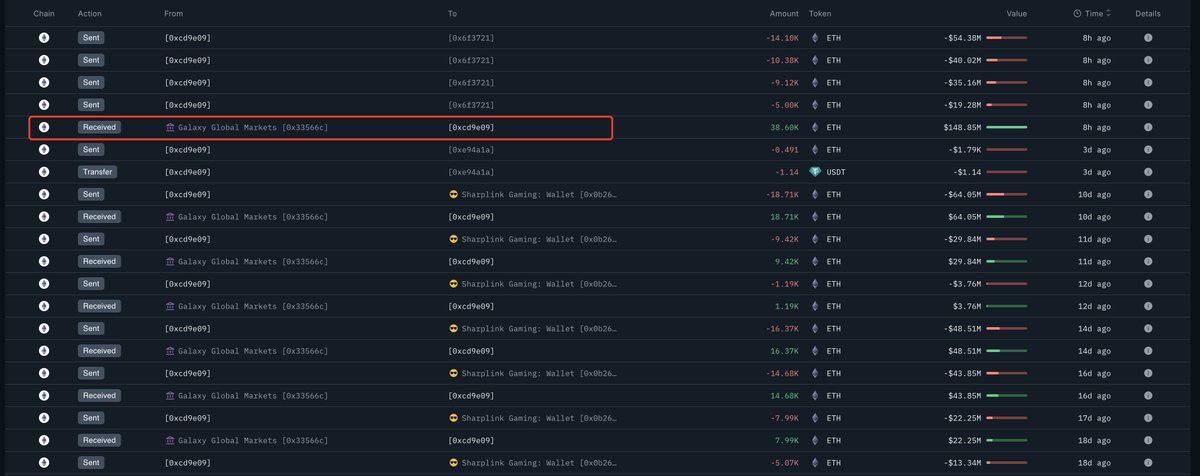This screenshot has width=1200, height=476.
Task: Open [0xe94a1a] address in USDT row
Action: pyautogui.click(x=471, y=172)
